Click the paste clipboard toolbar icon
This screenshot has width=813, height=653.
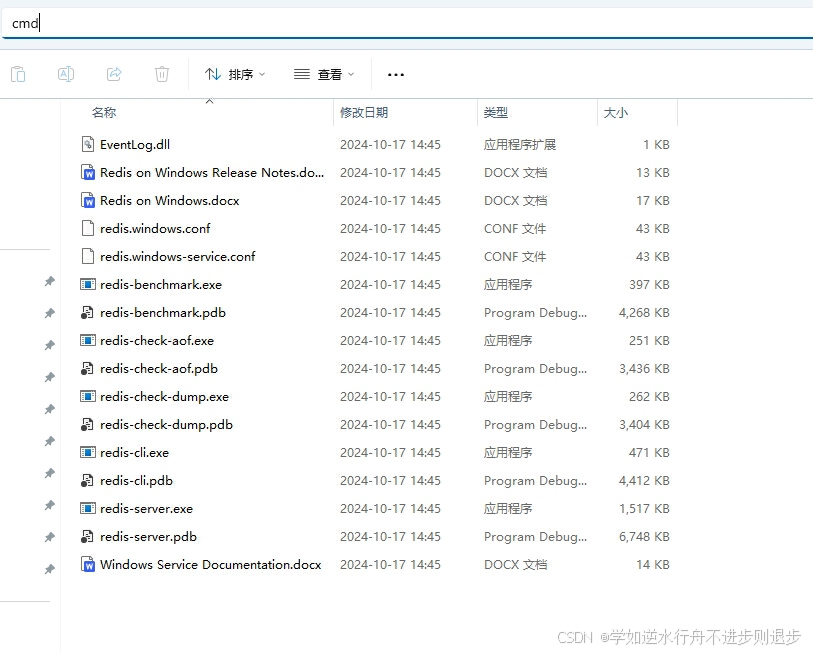pyautogui.click(x=18, y=74)
